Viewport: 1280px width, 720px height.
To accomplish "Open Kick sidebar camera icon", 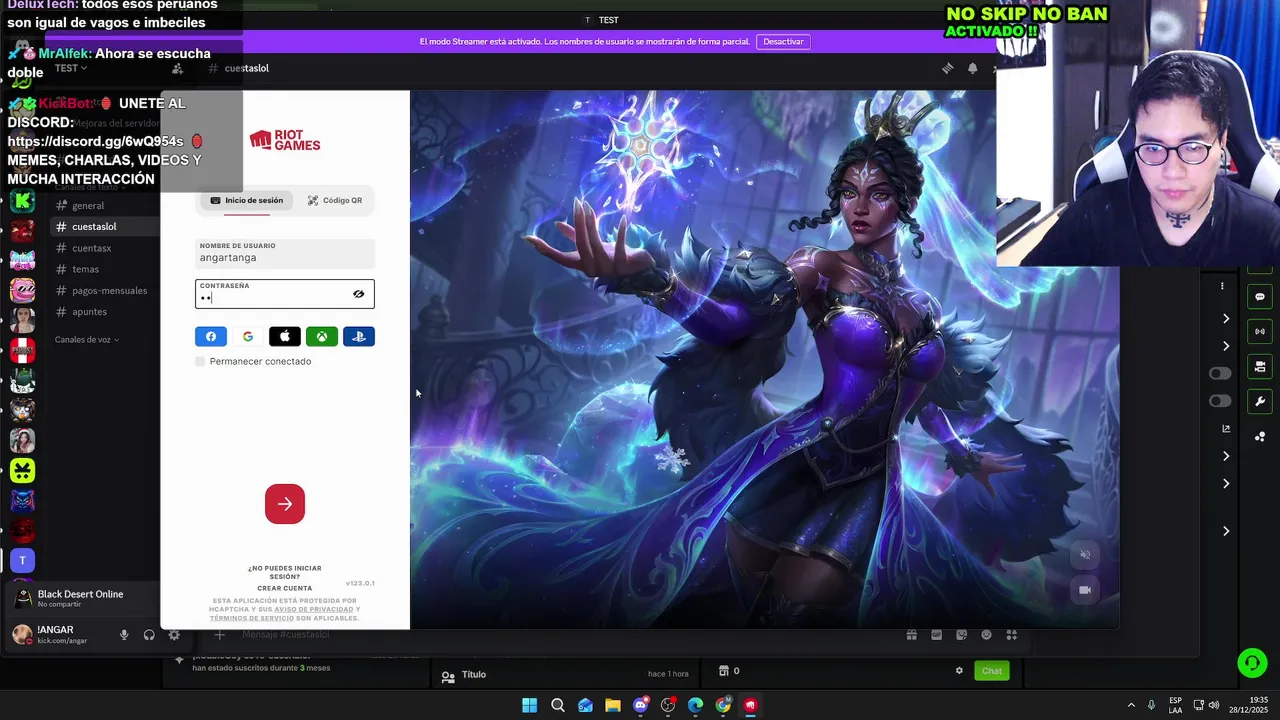I will (x=1260, y=367).
